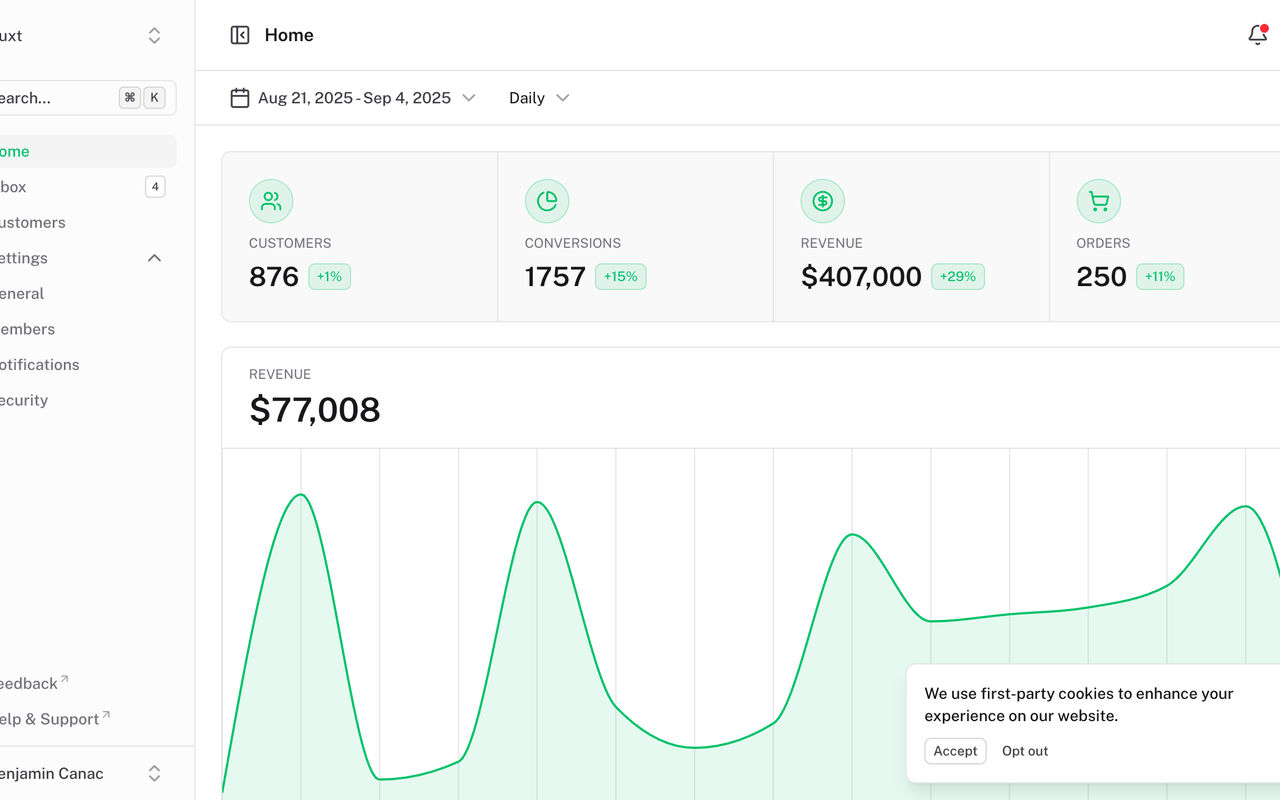The image size is (1280, 800).
Task: Open the Benjamin Canac user menu
Action: (85, 773)
